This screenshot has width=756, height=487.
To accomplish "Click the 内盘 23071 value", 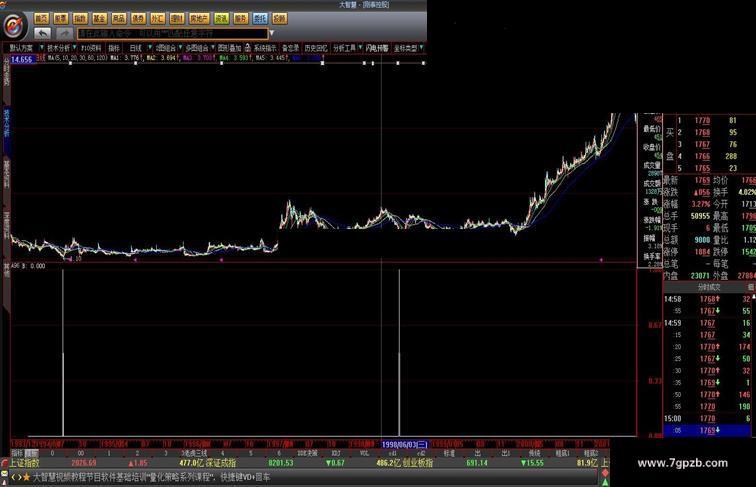I will pos(700,276).
